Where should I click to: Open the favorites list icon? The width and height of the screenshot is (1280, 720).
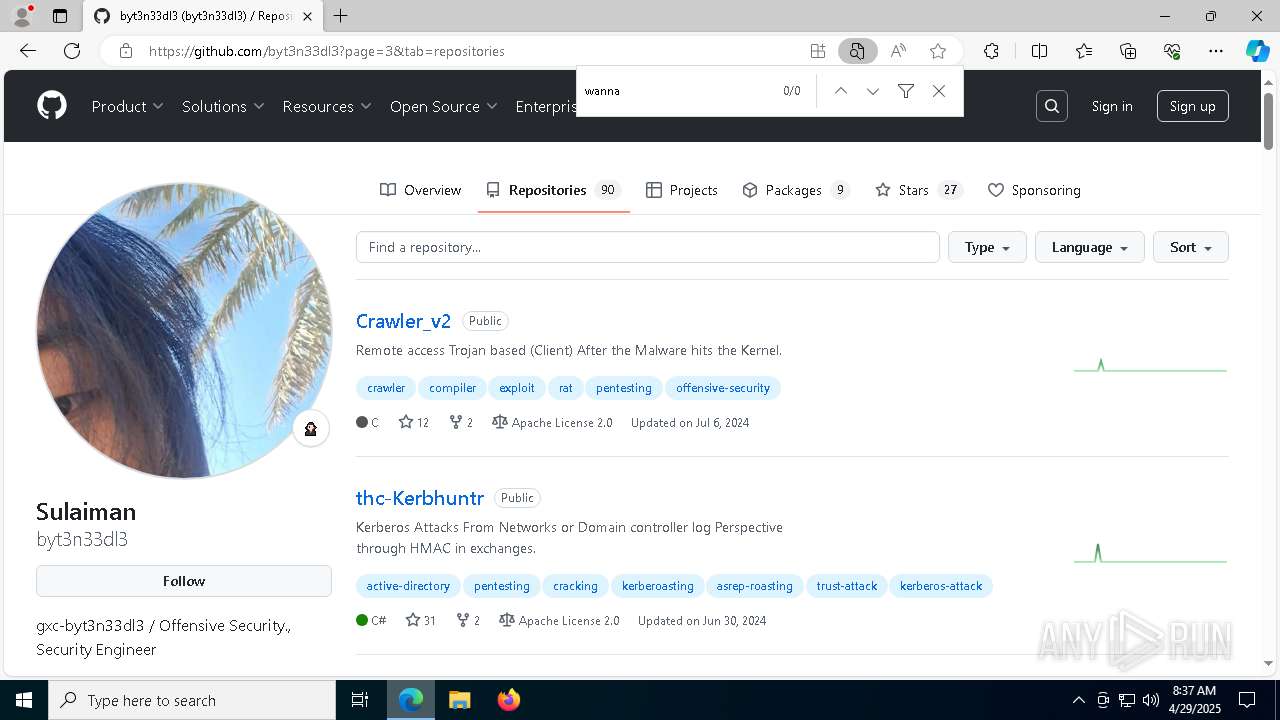(x=1084, y=51)
